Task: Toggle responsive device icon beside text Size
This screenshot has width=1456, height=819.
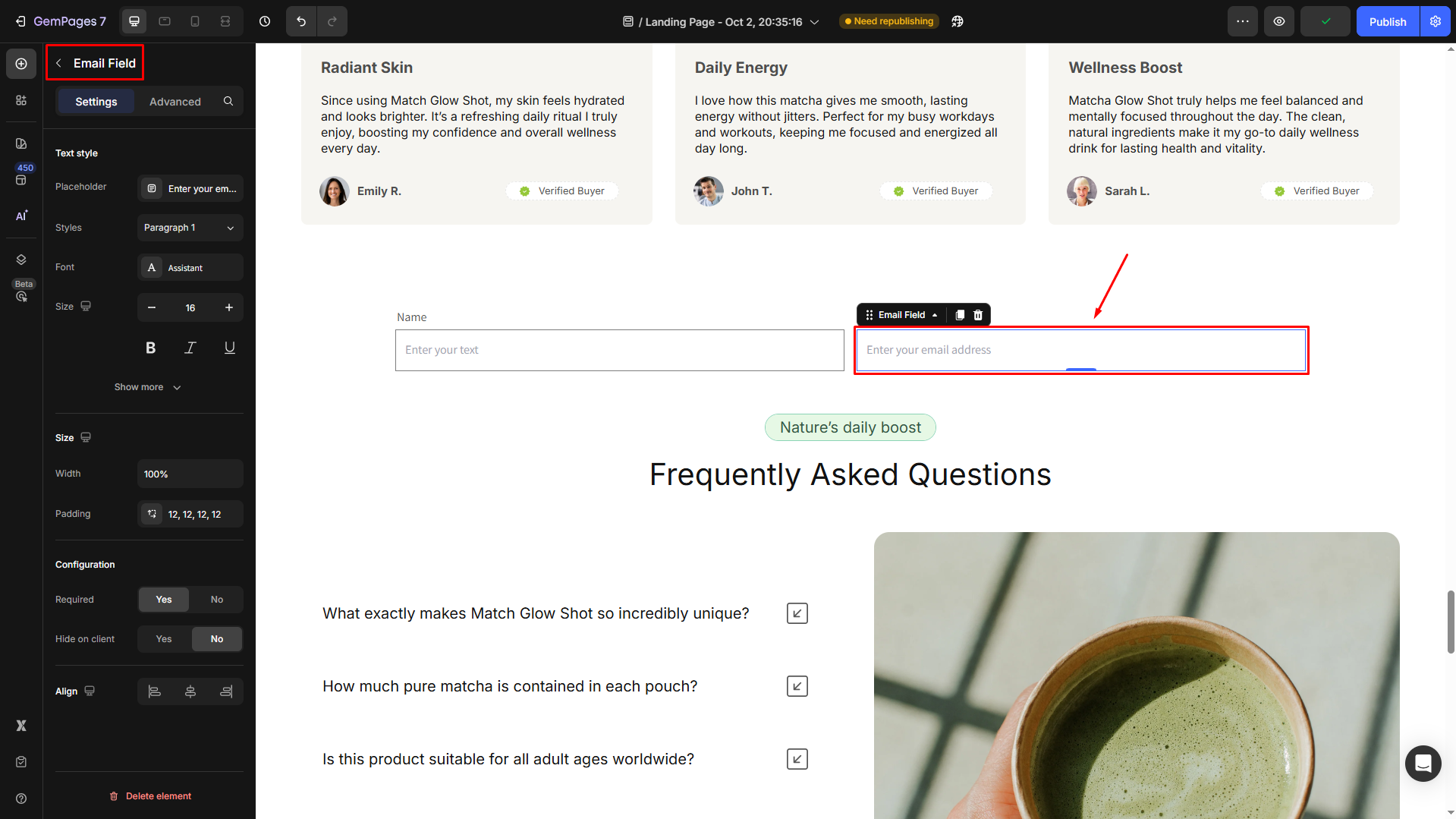Action: (x=86, y=307)
